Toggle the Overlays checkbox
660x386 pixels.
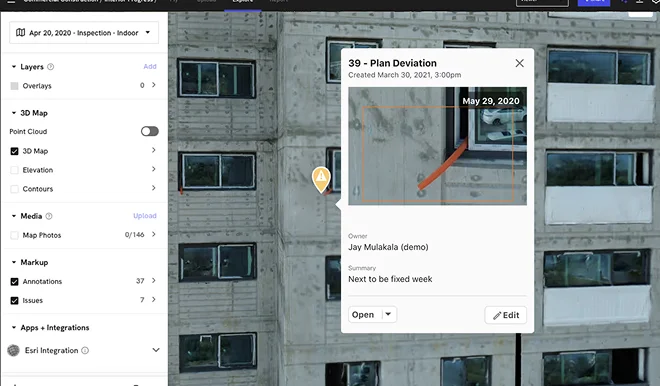pos(14,86)
